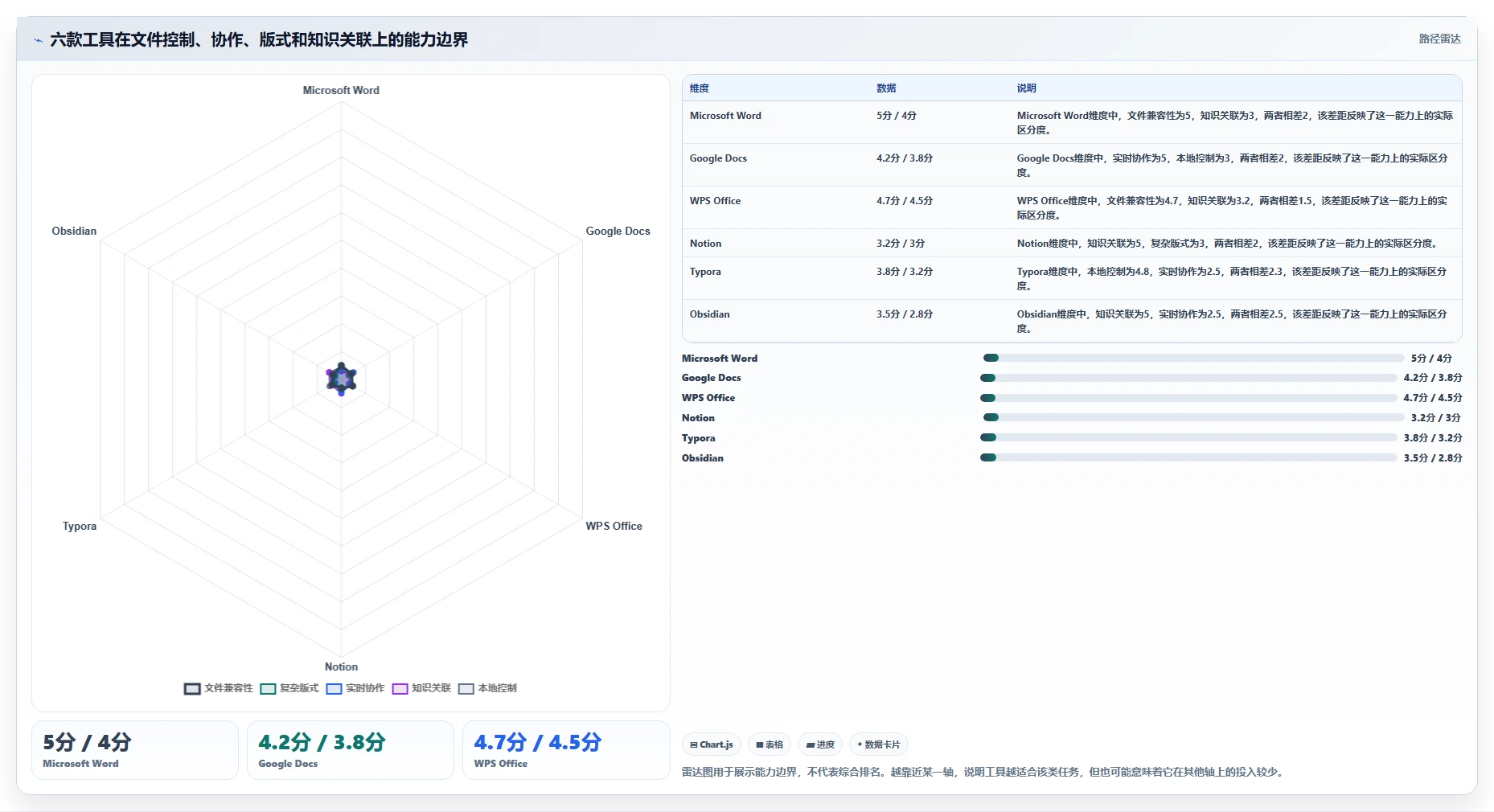Click the 数据卡片 tag chip
The height and width of the screenshot is (812, 1494).
tap(879, 744)
